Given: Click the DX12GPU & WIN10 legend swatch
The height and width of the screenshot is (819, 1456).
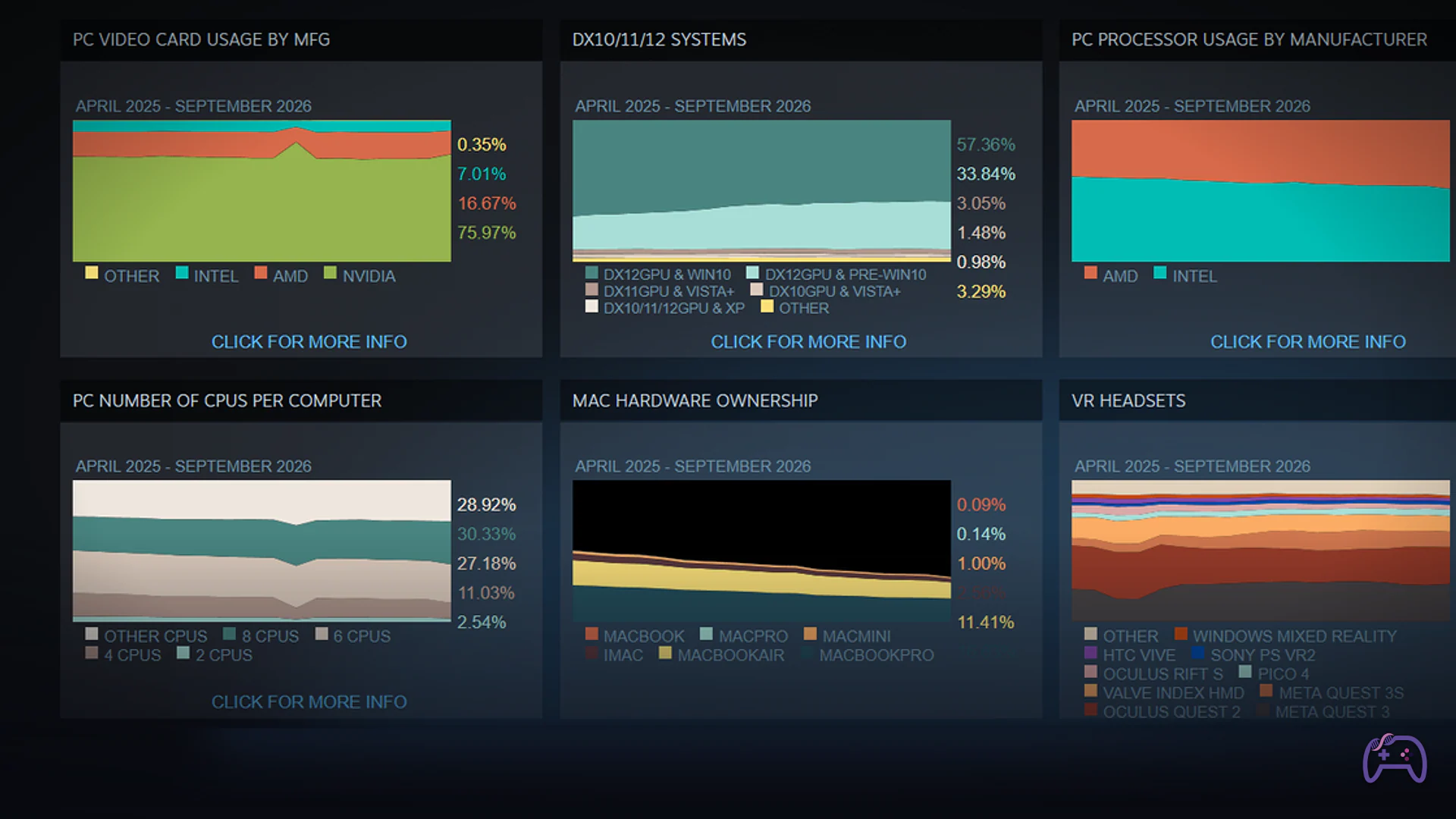Looking at the screenshot, I should pos(591,272).
